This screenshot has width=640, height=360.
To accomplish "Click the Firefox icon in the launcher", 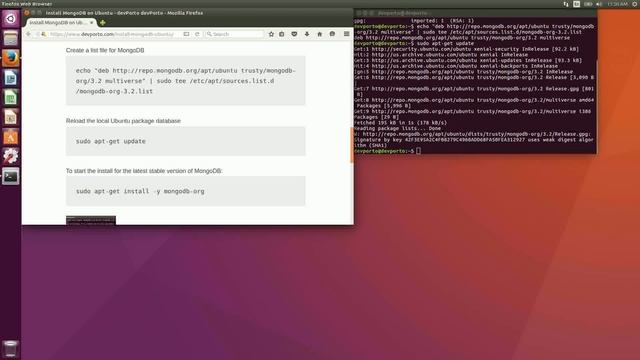I will coord(11,58).
